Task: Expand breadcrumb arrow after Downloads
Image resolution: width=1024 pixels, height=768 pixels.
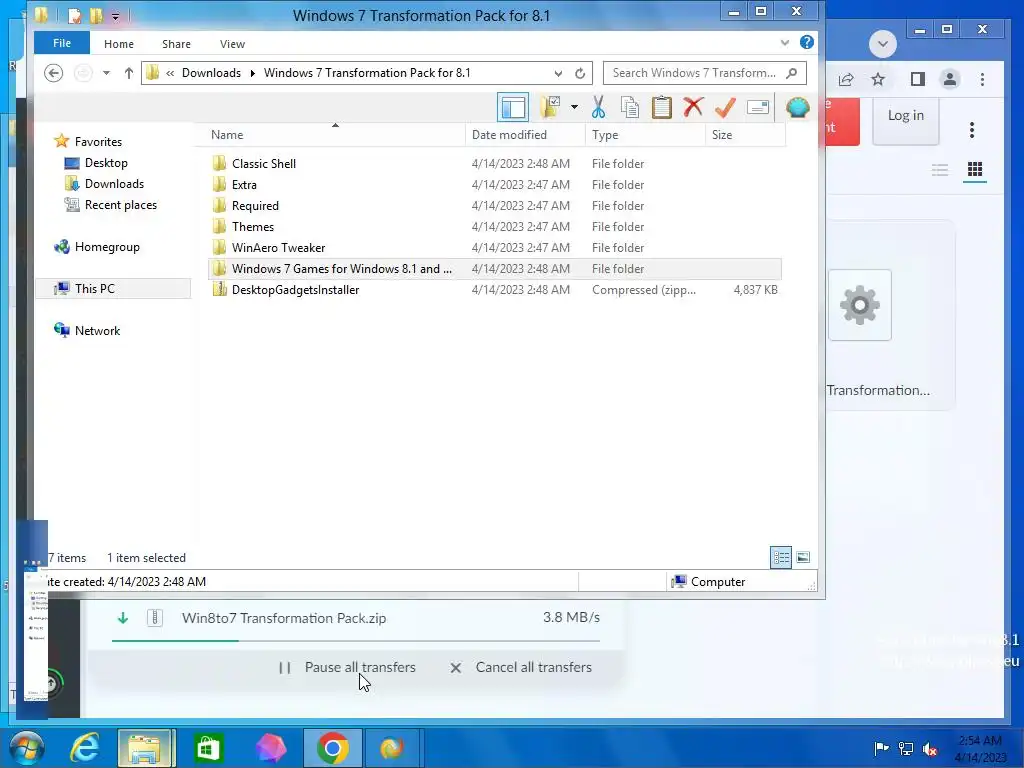Action: [x=253, y=73]
